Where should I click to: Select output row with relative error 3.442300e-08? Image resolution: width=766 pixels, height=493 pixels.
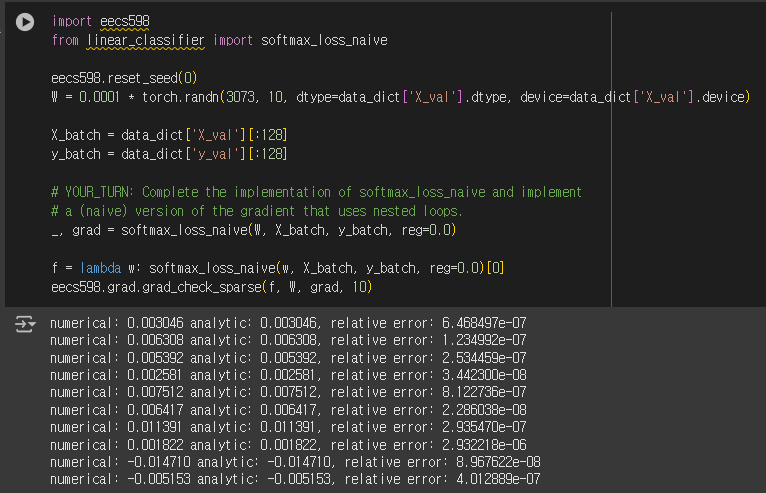point(288,375)
